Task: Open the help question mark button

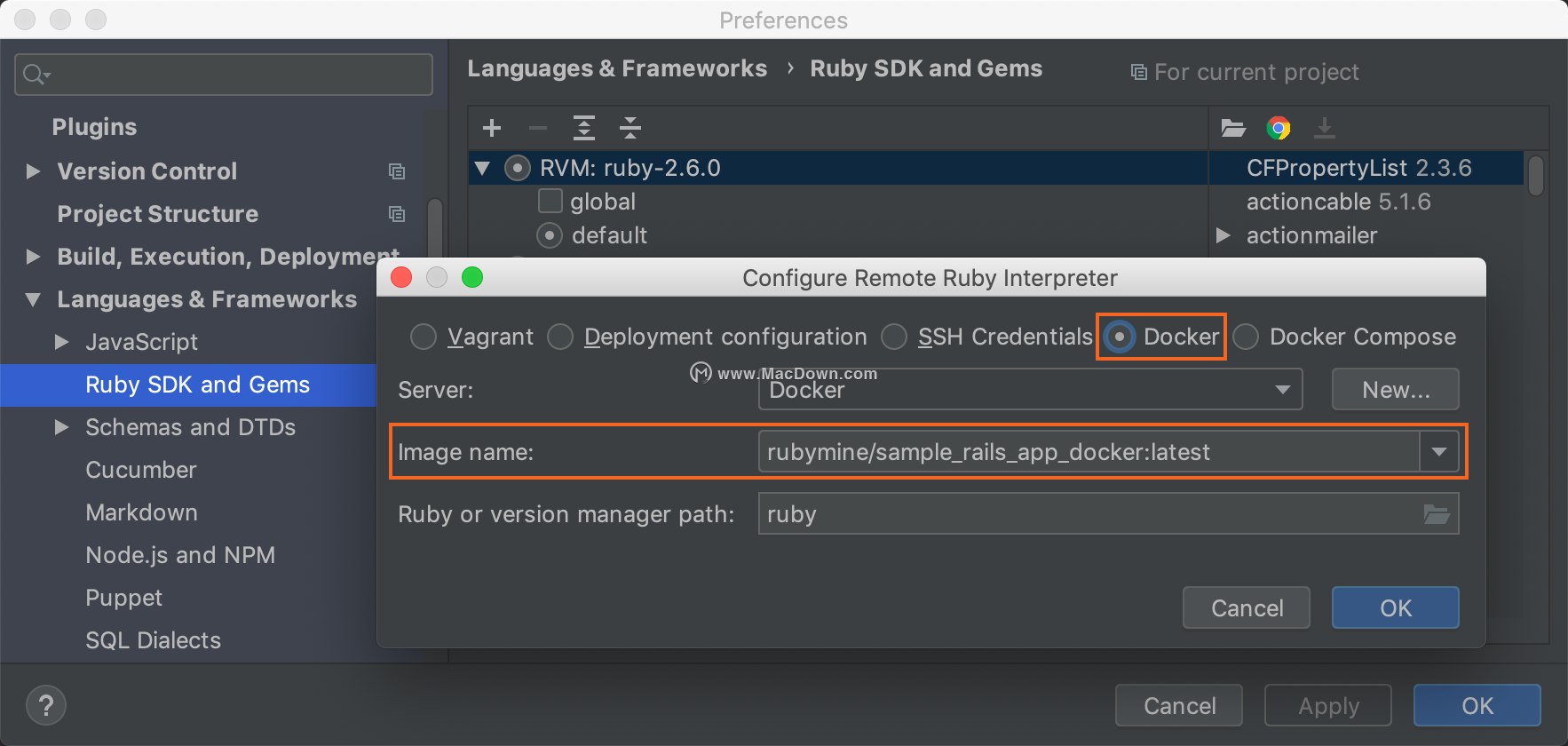Action: [x=46, y=706]
